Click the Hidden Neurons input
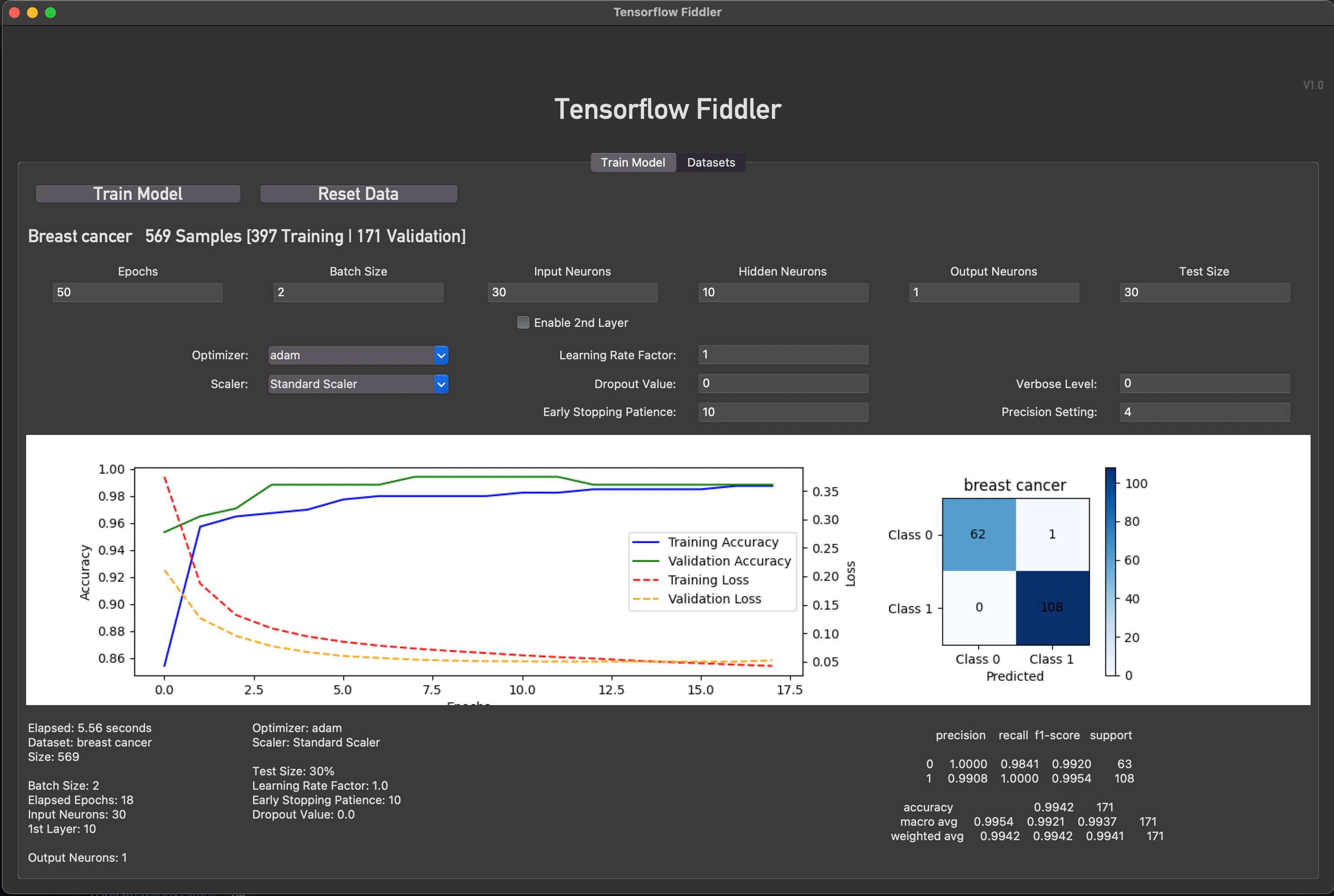 pyautogui.click(x=782, y=292)
